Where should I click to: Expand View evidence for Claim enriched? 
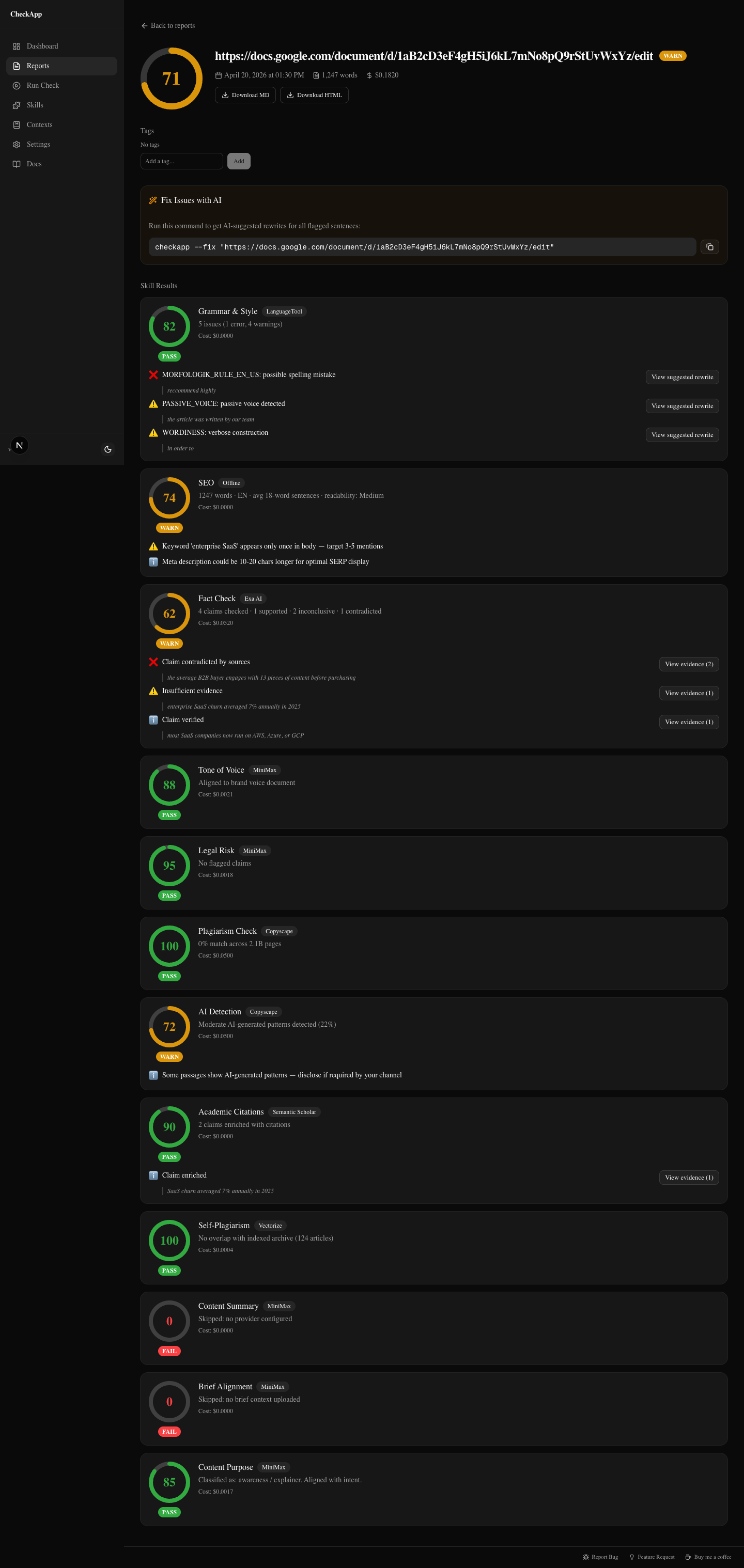coord(689,1178)
